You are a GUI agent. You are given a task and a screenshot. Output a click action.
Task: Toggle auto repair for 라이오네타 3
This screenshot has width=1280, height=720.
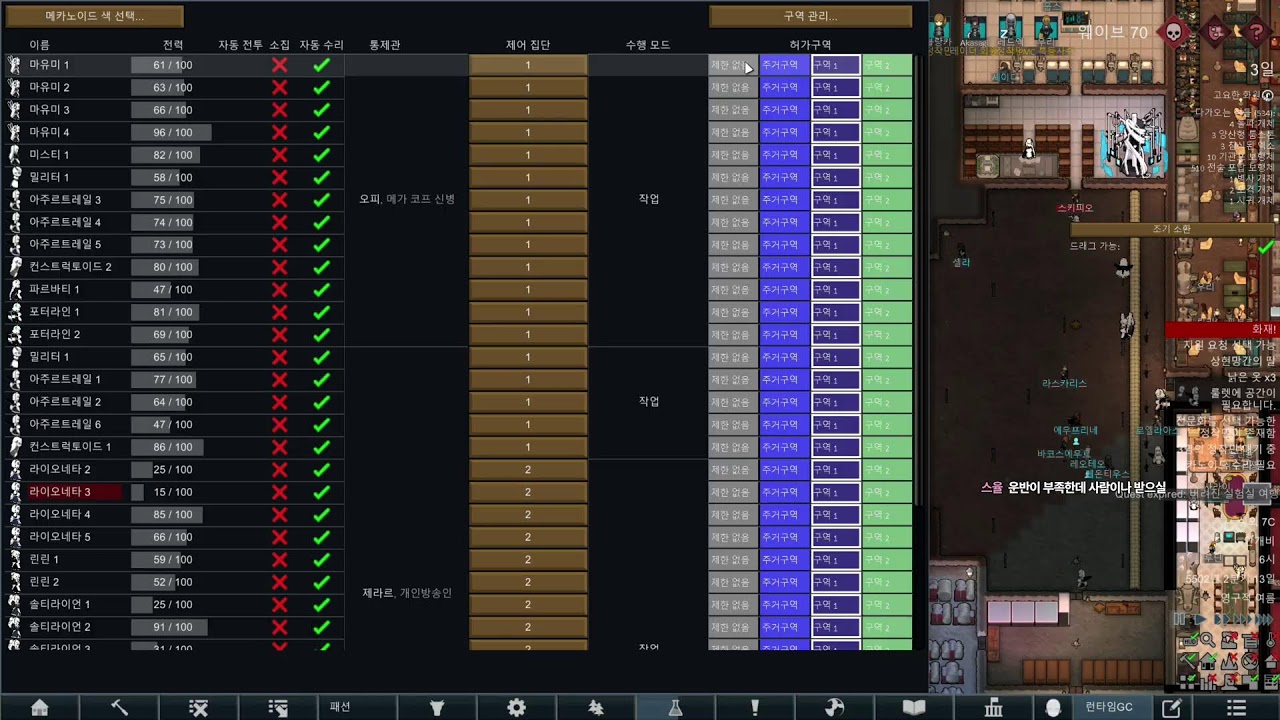click(x=321, y=492)
